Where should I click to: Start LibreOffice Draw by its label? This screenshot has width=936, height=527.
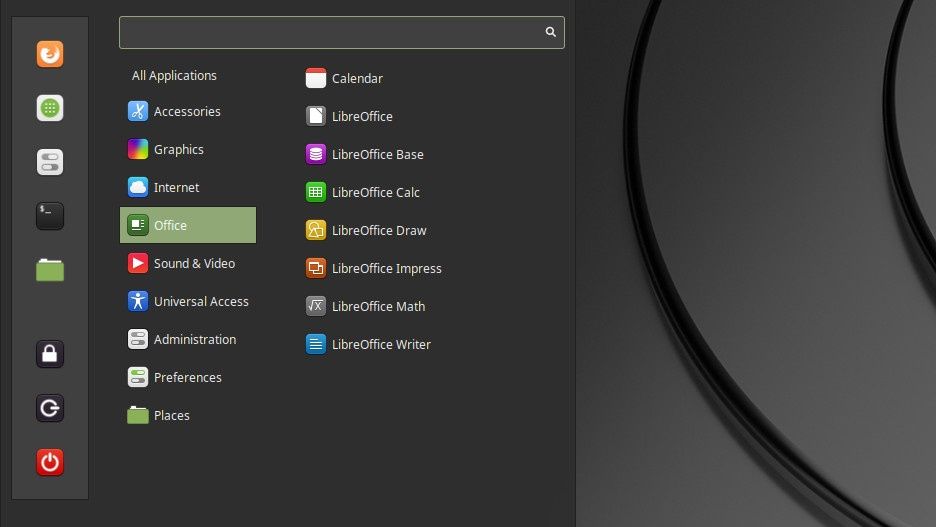pos(379,230)
